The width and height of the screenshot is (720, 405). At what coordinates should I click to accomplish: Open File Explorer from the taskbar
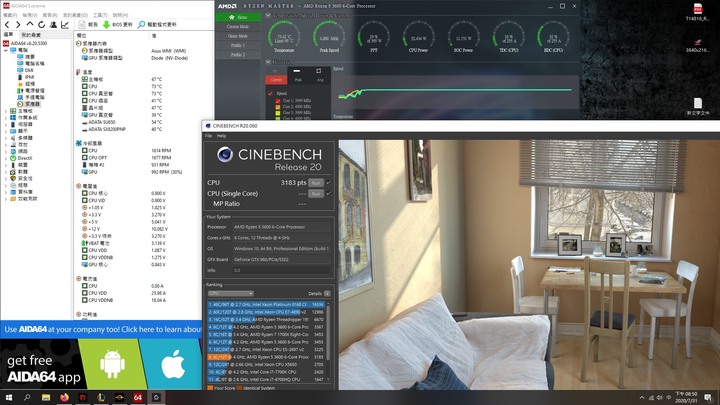[x=46, y=397]
